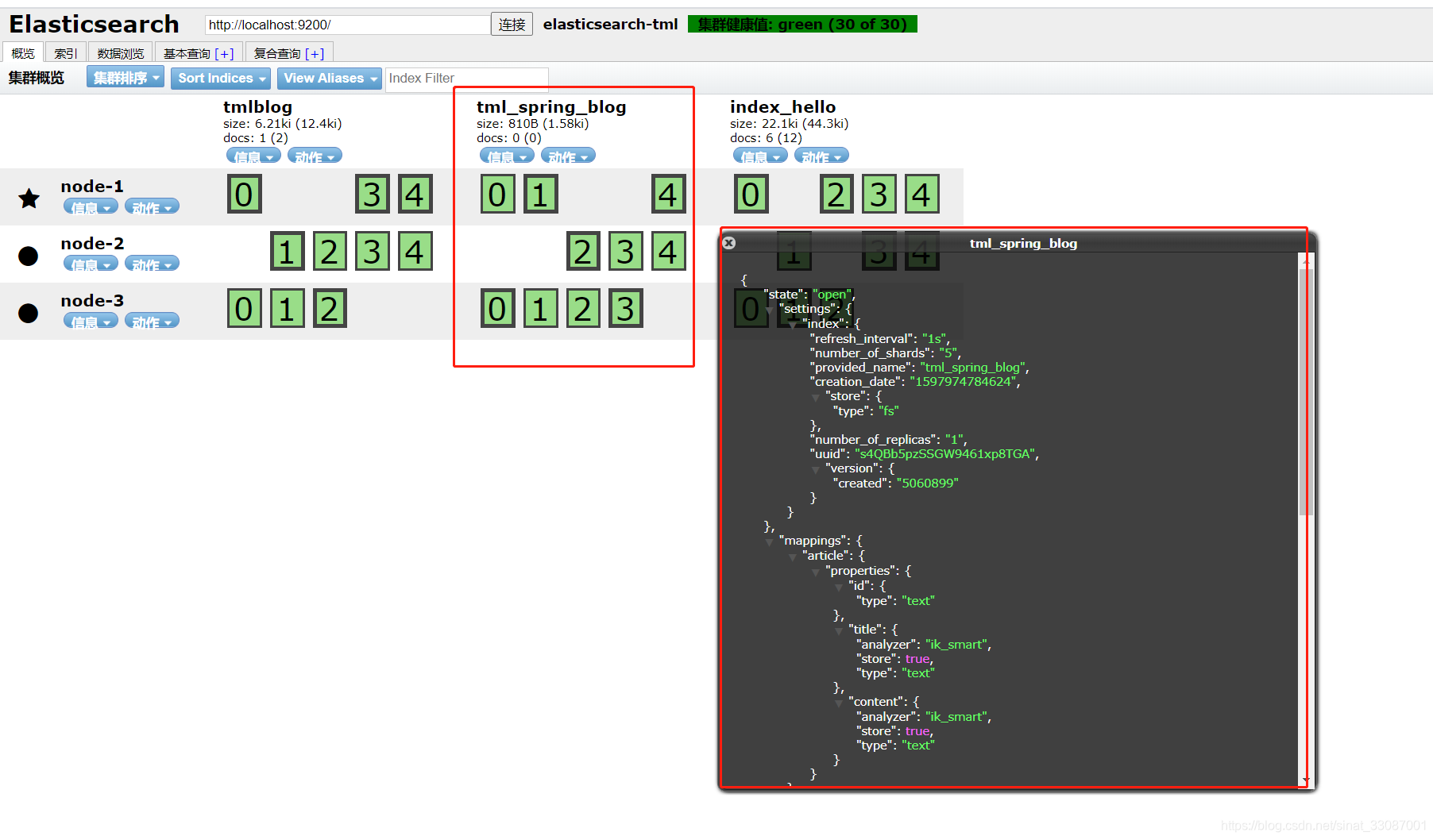Switch to the 基本查询 tab

pyautogui.click(x=187, y=53)
